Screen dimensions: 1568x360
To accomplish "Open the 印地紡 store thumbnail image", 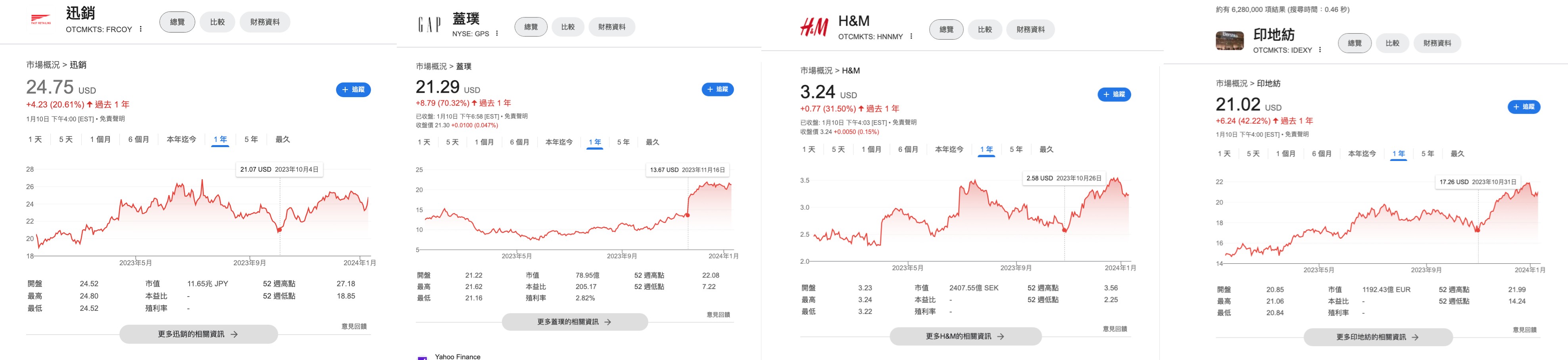I will point(1230,40).
